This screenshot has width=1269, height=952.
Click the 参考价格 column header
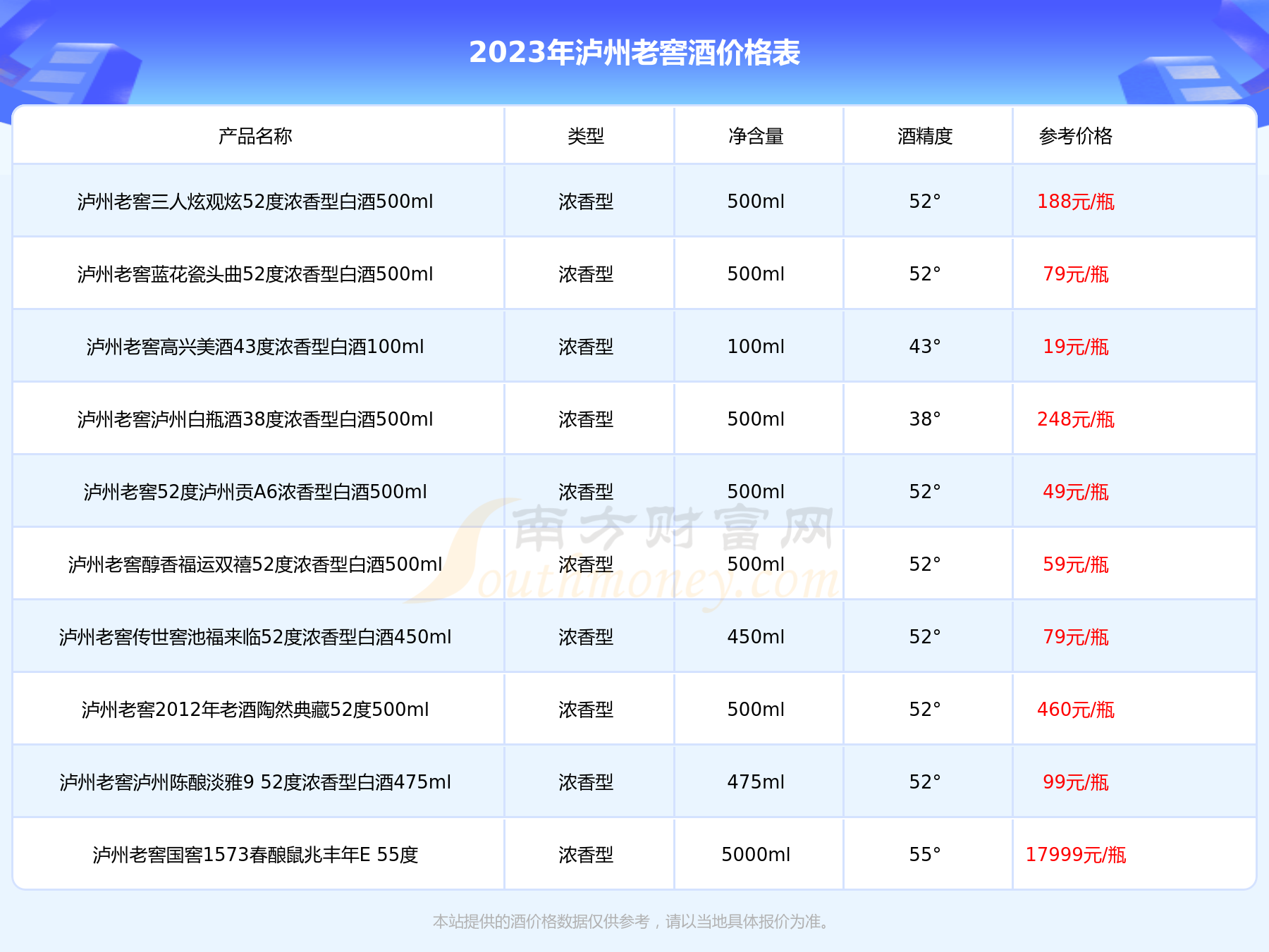click(x=1076, y=136)
